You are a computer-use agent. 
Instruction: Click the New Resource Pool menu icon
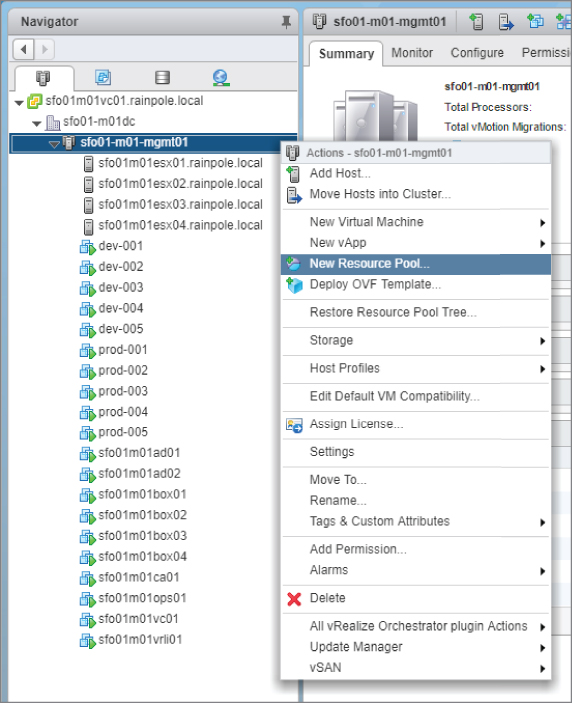click(x=293, y=264)
